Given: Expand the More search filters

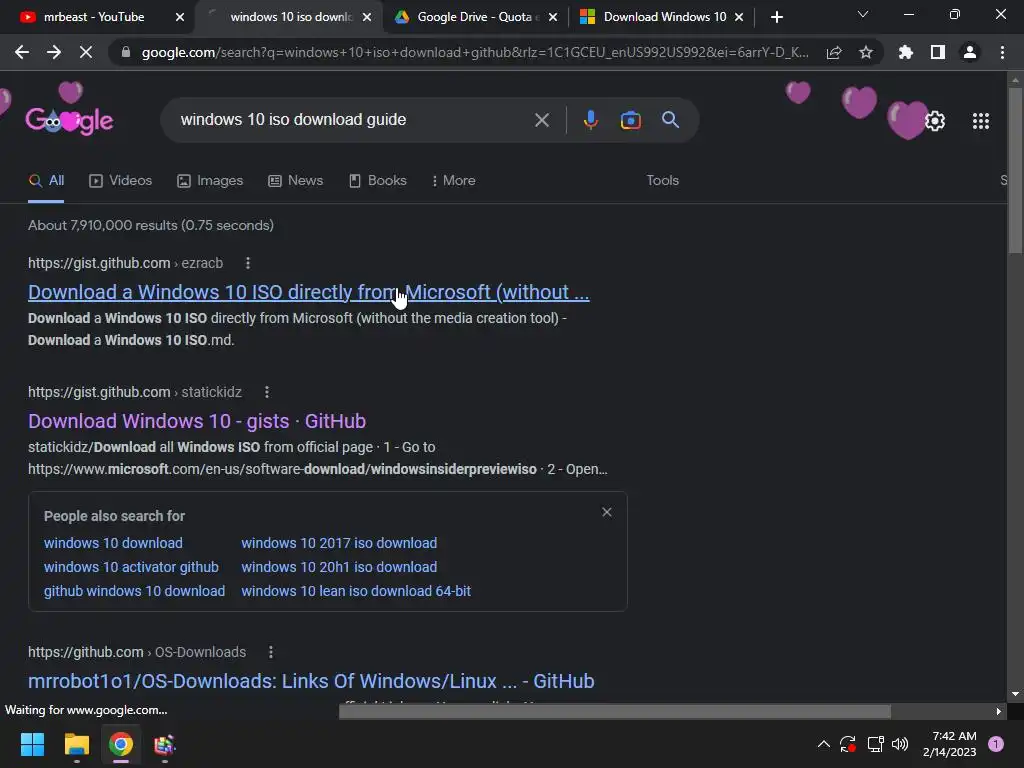Looking at the screenshot, I should pos(453,181).
